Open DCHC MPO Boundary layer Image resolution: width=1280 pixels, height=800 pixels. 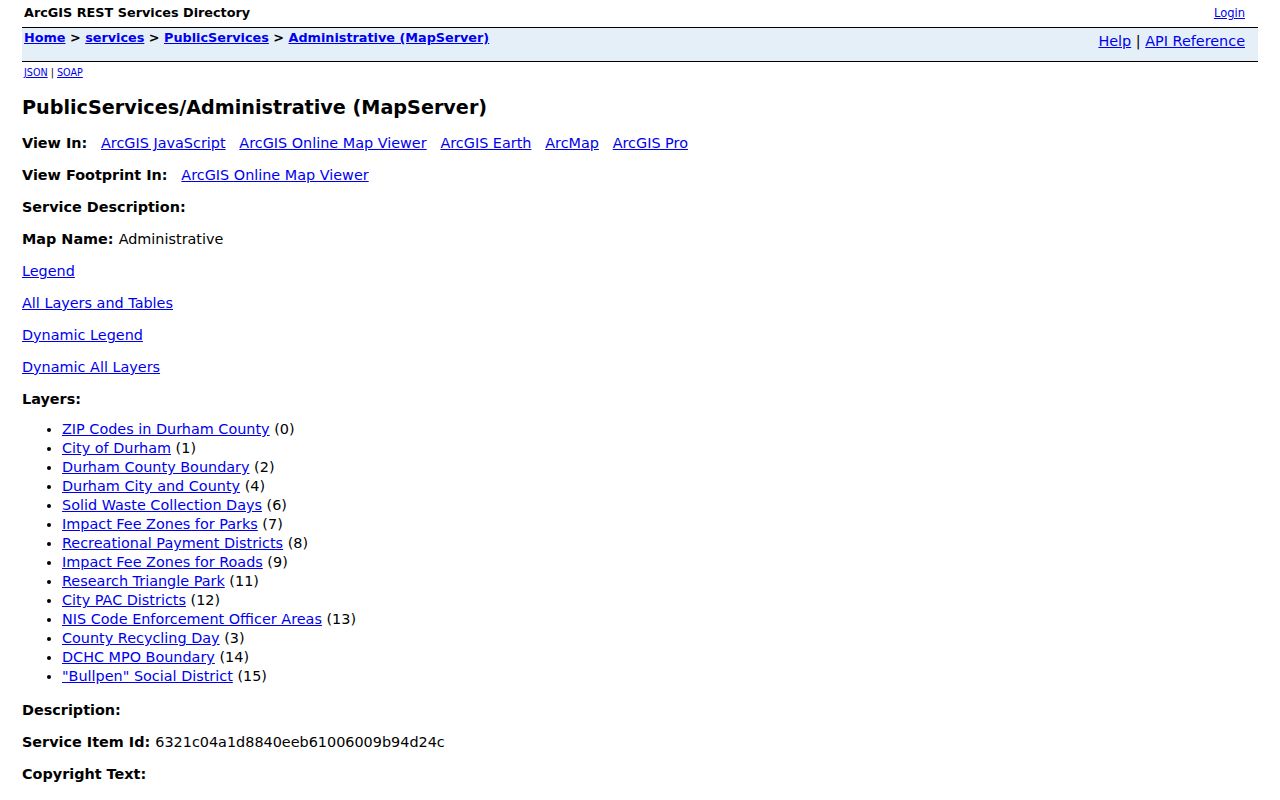coord(138,657)
